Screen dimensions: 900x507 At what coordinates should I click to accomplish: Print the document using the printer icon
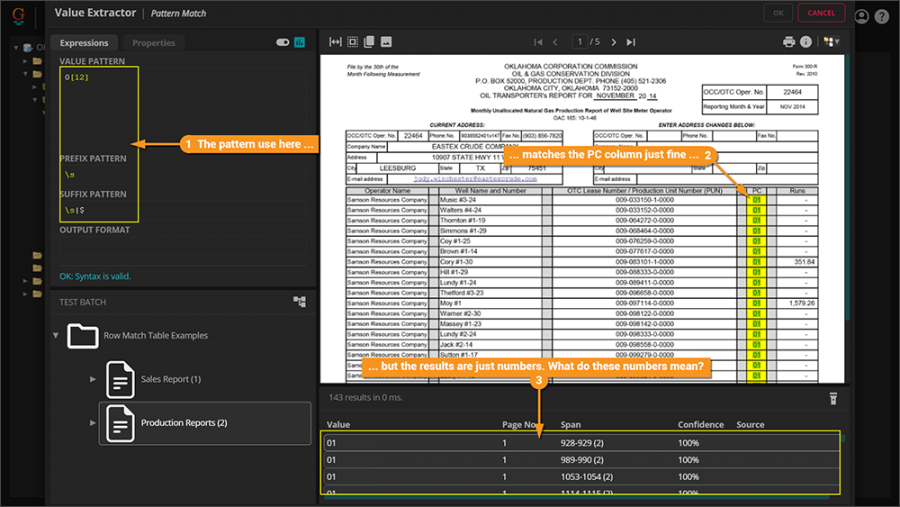point(789,42)
